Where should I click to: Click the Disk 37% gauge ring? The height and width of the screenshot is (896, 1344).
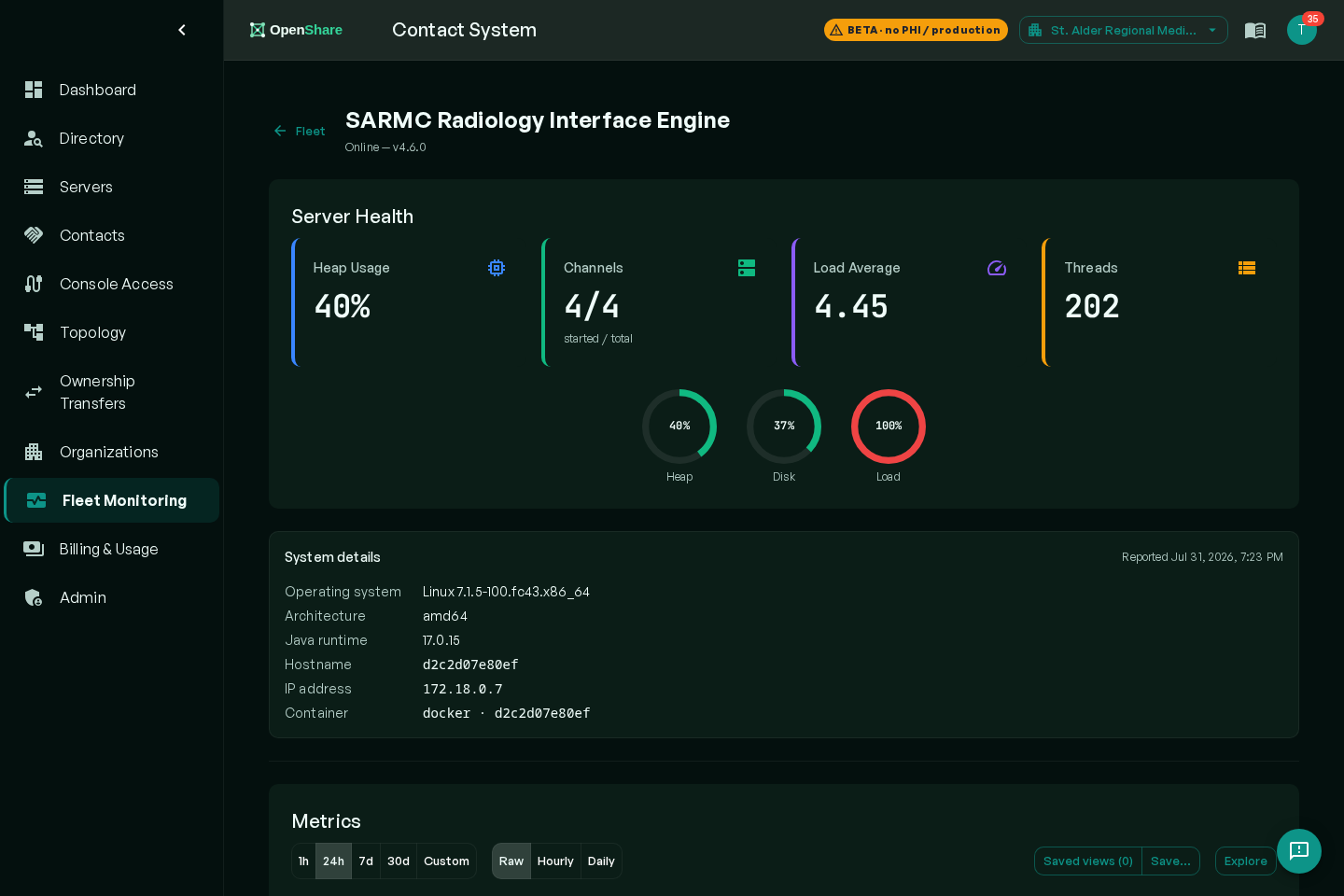[784, 427]
